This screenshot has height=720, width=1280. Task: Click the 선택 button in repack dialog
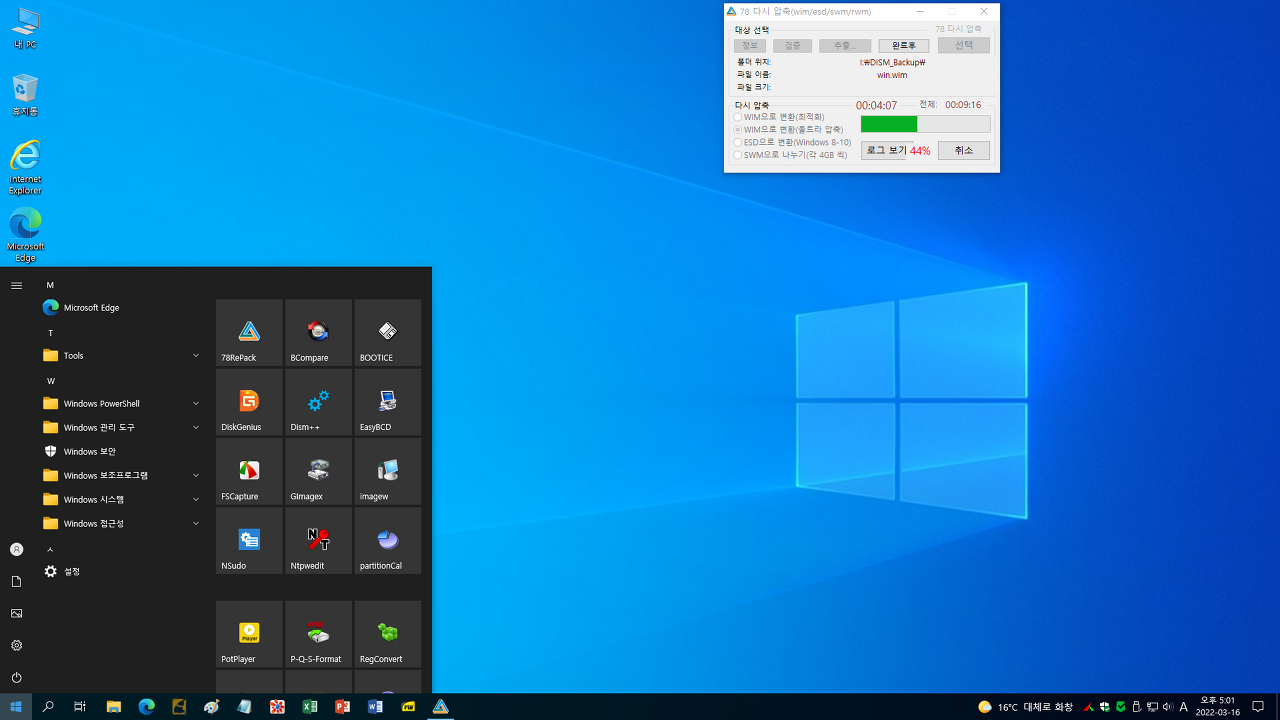(x=964, y=45)
